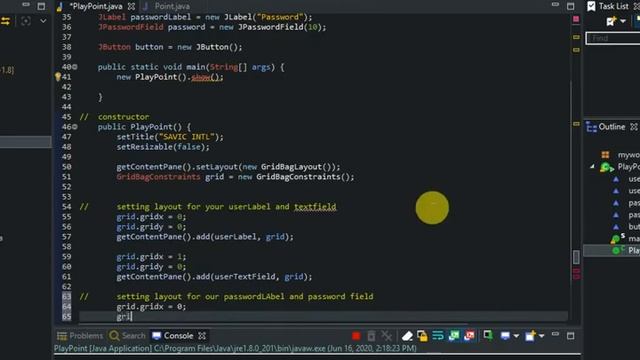Click the red error marker in overview ruler top
This screenshot has height=360, width=640.
tap(576, 19)
